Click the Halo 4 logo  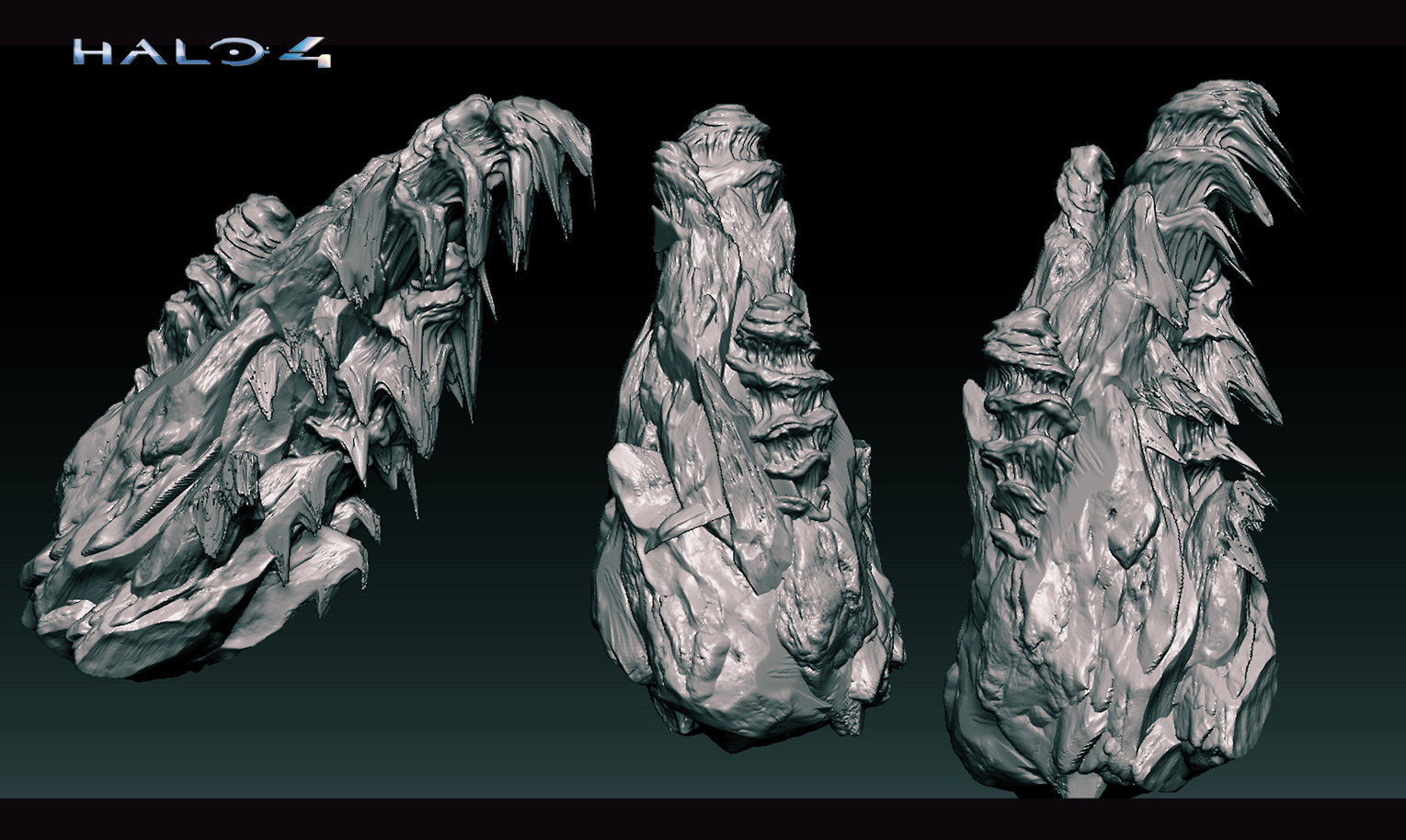(x=201, y=52)
